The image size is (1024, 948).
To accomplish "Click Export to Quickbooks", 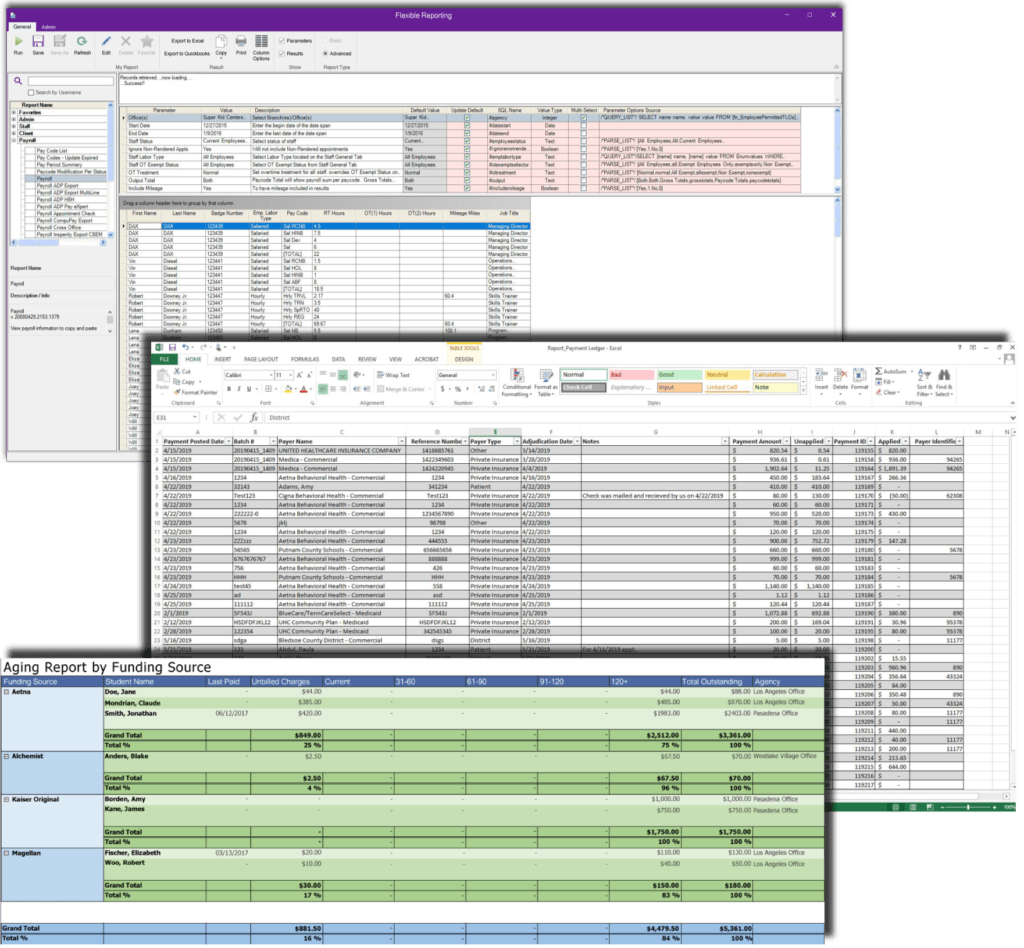I will click(x=187, y=53).
